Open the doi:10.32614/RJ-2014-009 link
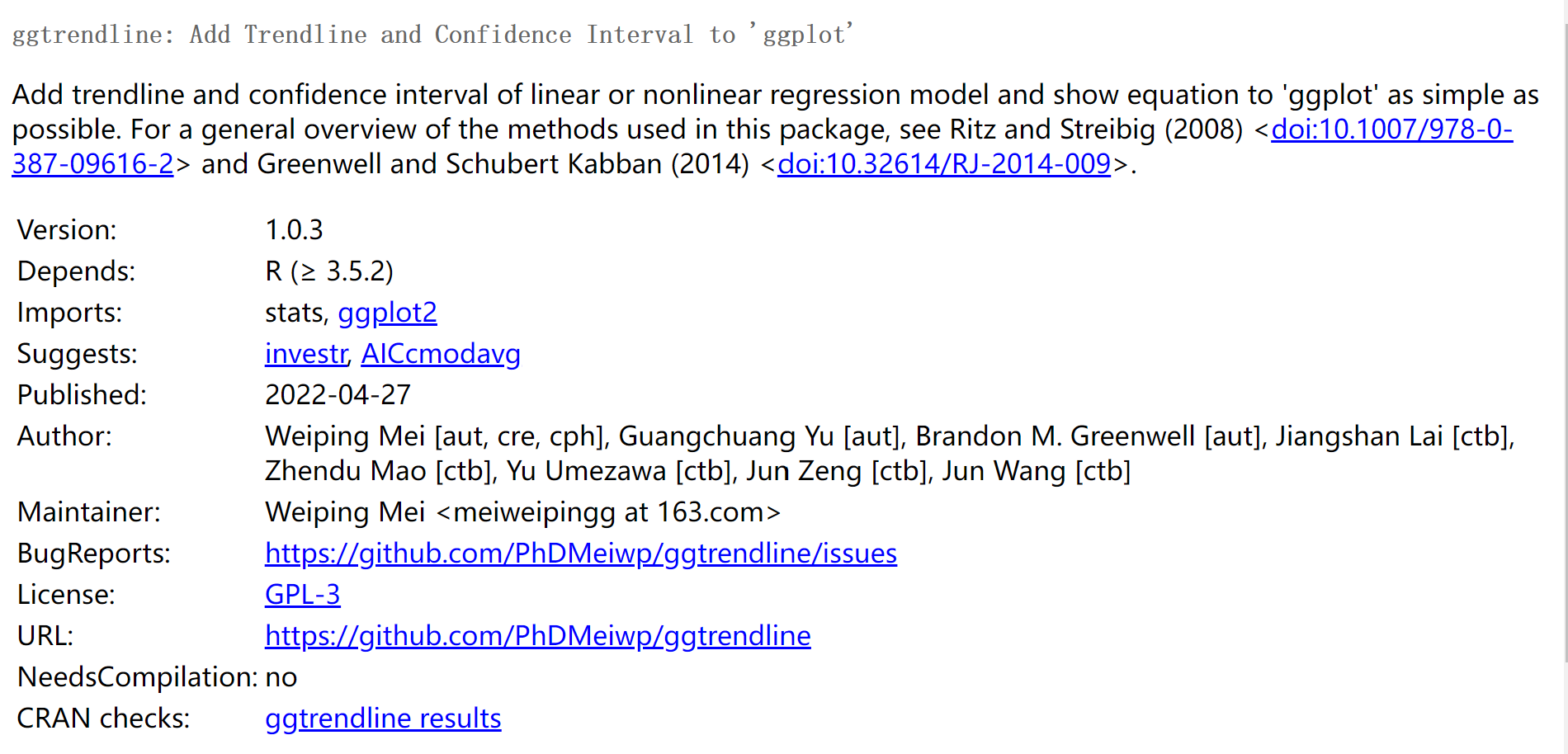 pyautogui.click(x=944, y=164)
